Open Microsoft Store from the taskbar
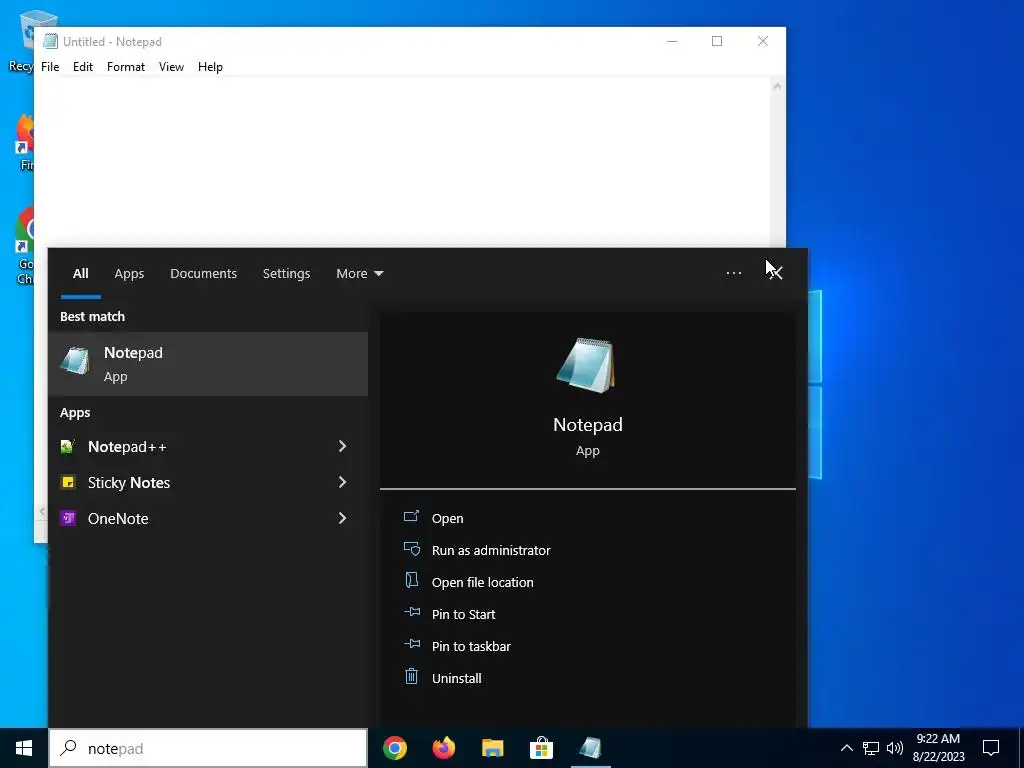 pyautogui.click(x=541, y=748)
